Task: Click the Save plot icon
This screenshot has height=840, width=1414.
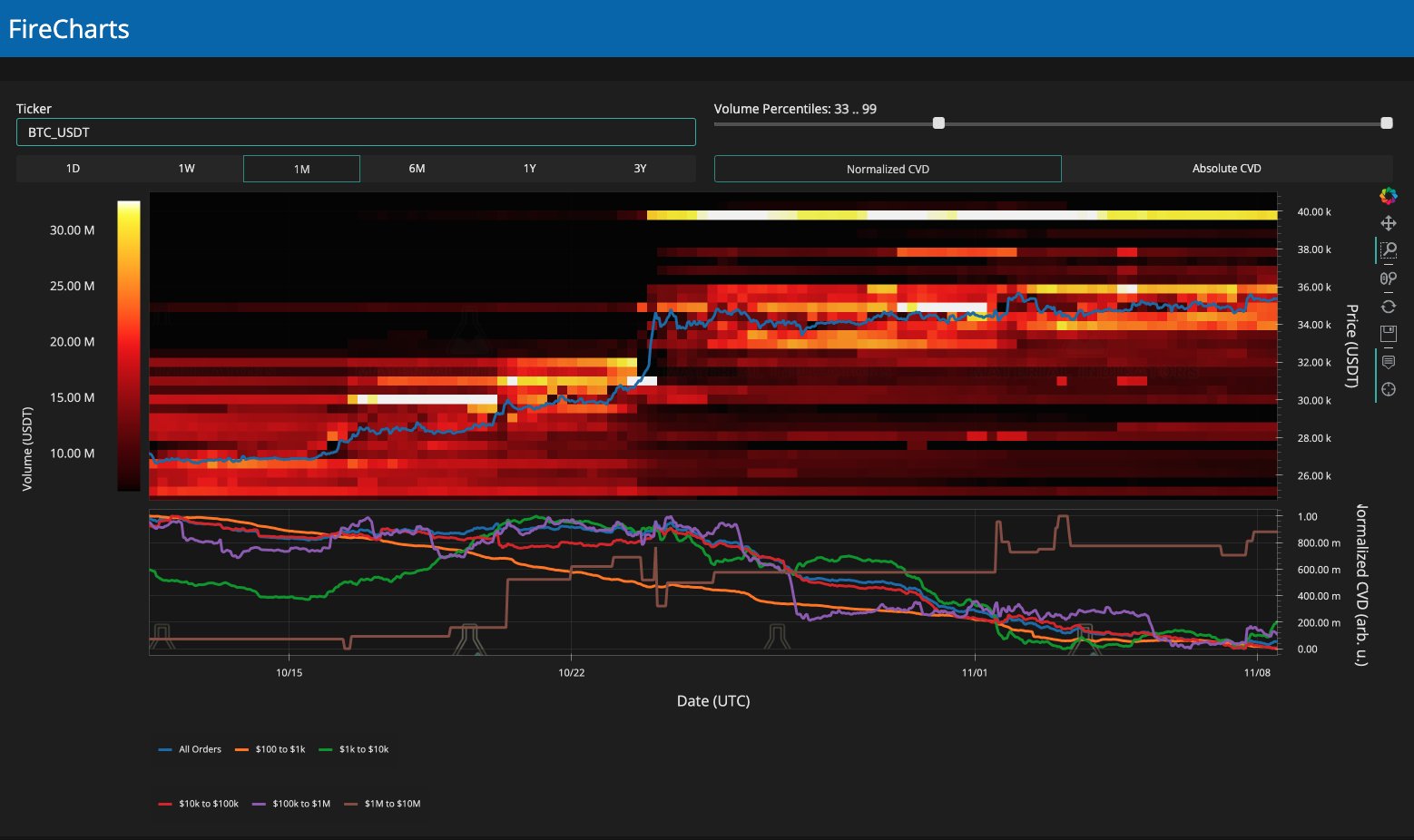Action: [x=1388, y=334]
